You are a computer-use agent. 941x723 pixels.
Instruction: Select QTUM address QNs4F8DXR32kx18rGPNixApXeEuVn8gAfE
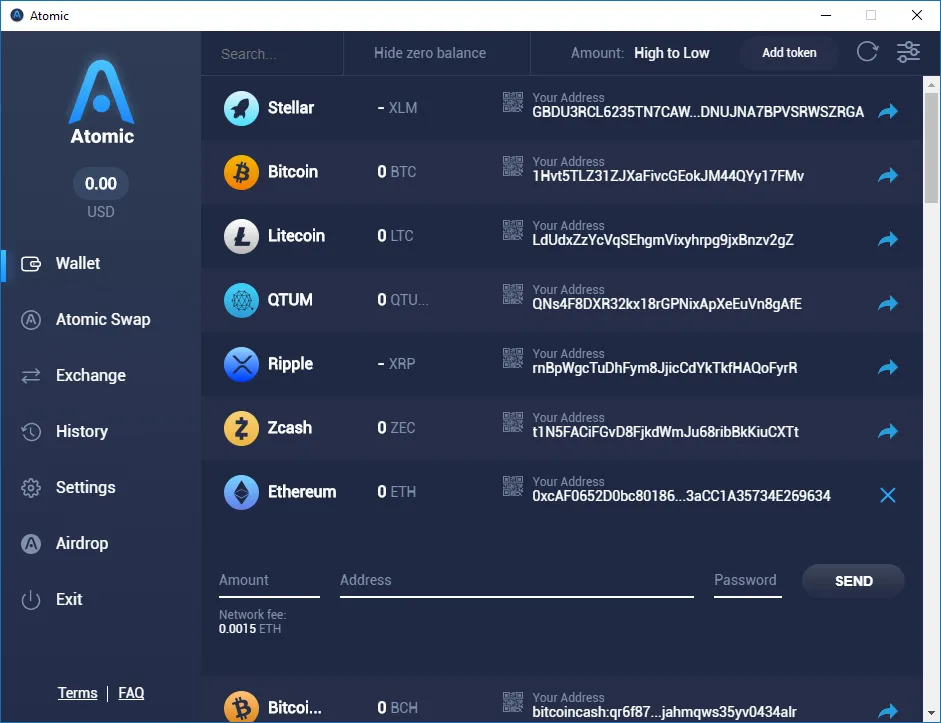[667, 304]
